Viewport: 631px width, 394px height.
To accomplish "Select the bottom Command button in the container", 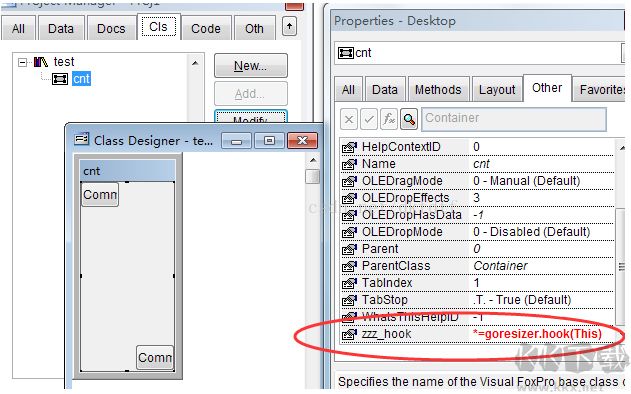I will point(155,357).
